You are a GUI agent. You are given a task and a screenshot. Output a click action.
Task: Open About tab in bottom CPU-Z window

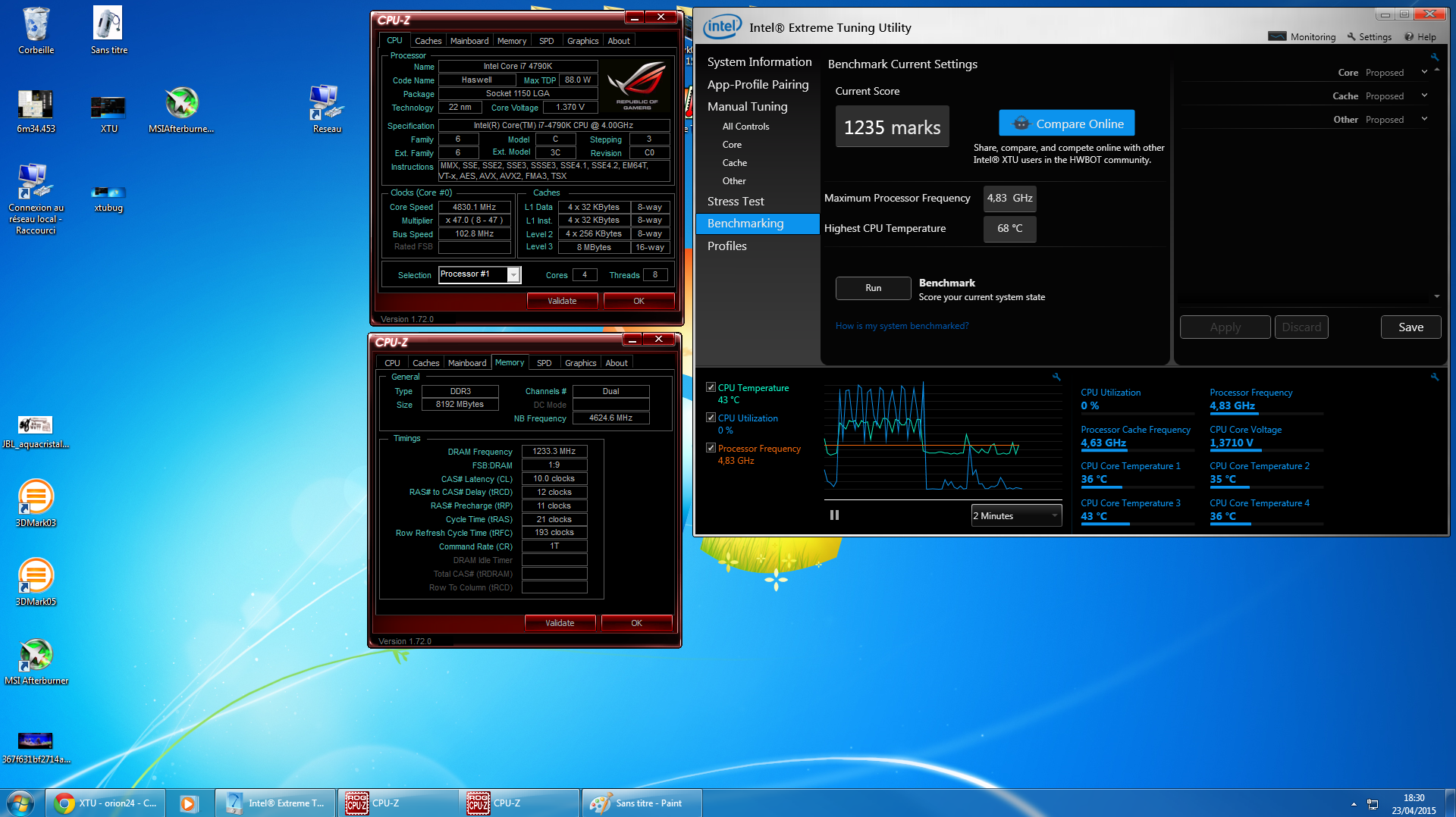pyautogui.click(x=616, y=363)
